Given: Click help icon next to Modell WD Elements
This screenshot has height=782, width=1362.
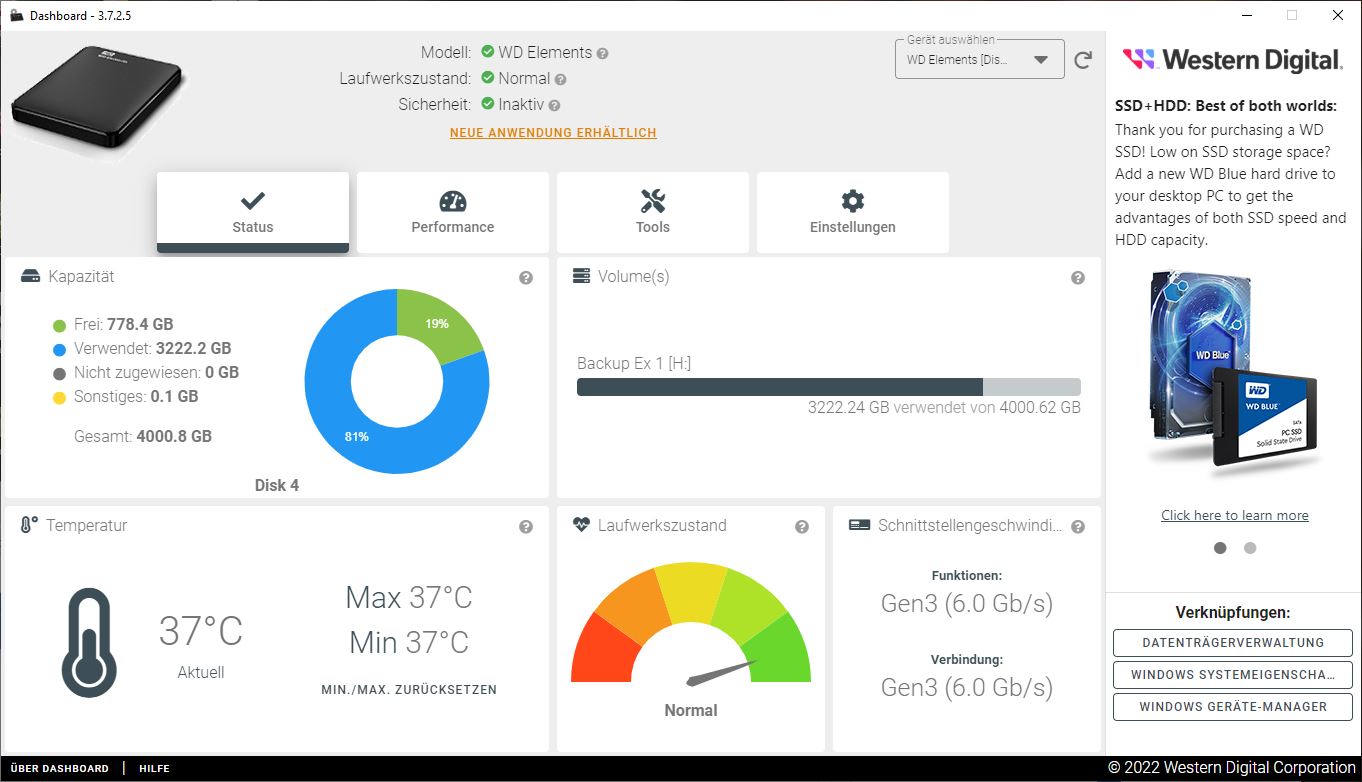Looking at the screenshot, I should (603, 53).
